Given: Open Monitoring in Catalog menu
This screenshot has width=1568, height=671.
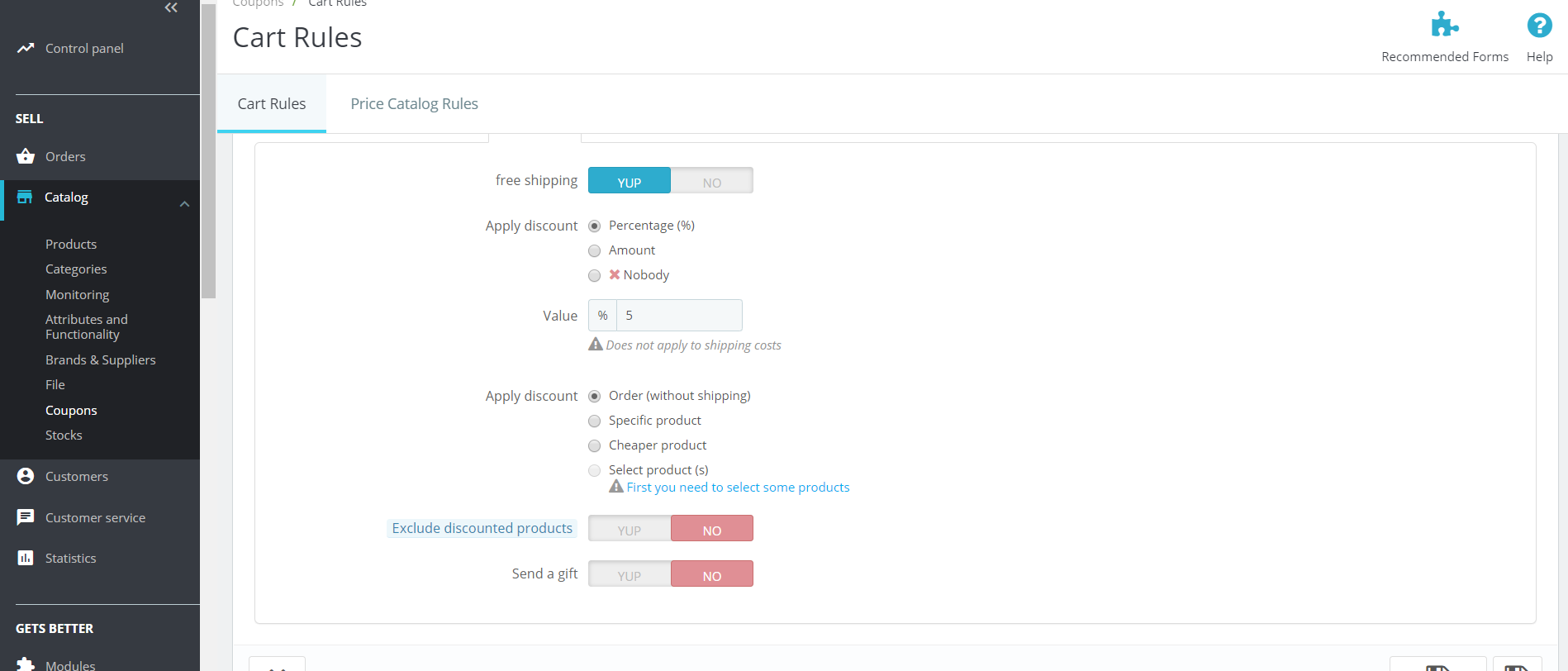Looking at the screenshot, I should 77,294.
